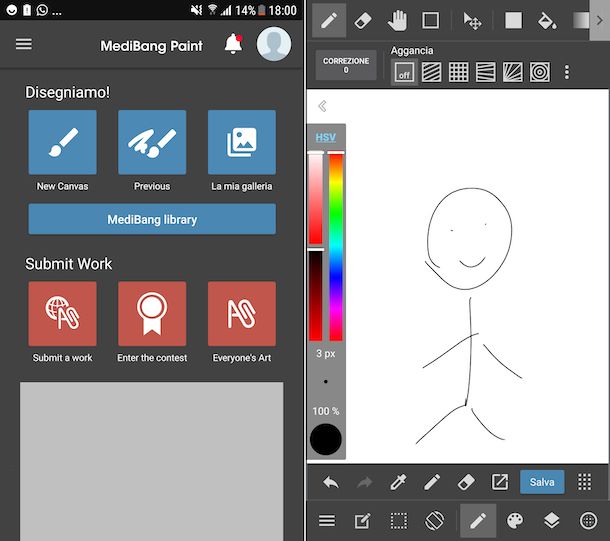Image resolution: width=610 pixels, height=541 pixels.
Task: Open the selection menu dashed square
Action: click(399, 521)
